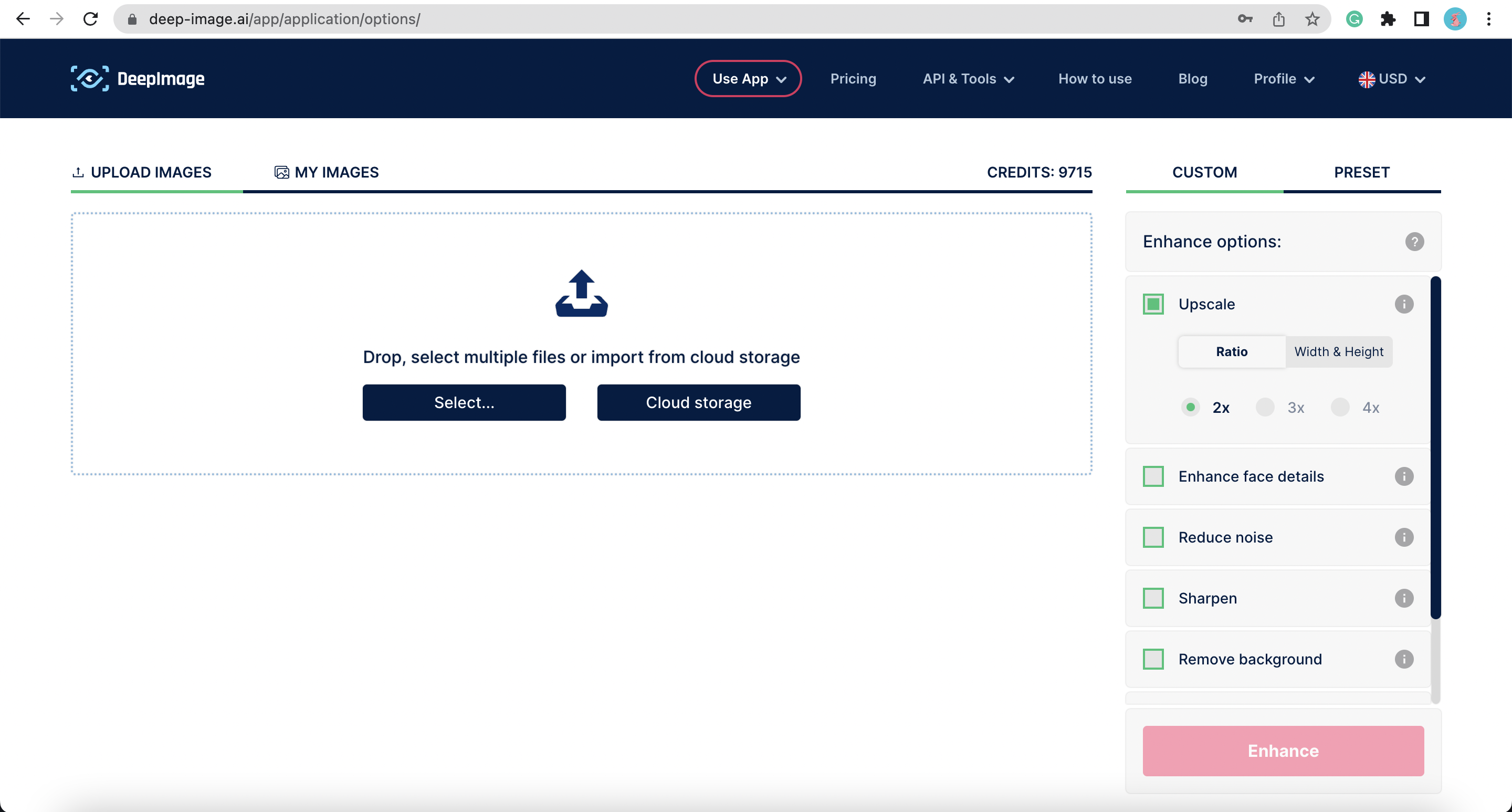Viewport: 1512px width, 812px height.
Task: Enable the Reduce noise checkbox
Action: pyautogui.click(x=1153, y=537)
